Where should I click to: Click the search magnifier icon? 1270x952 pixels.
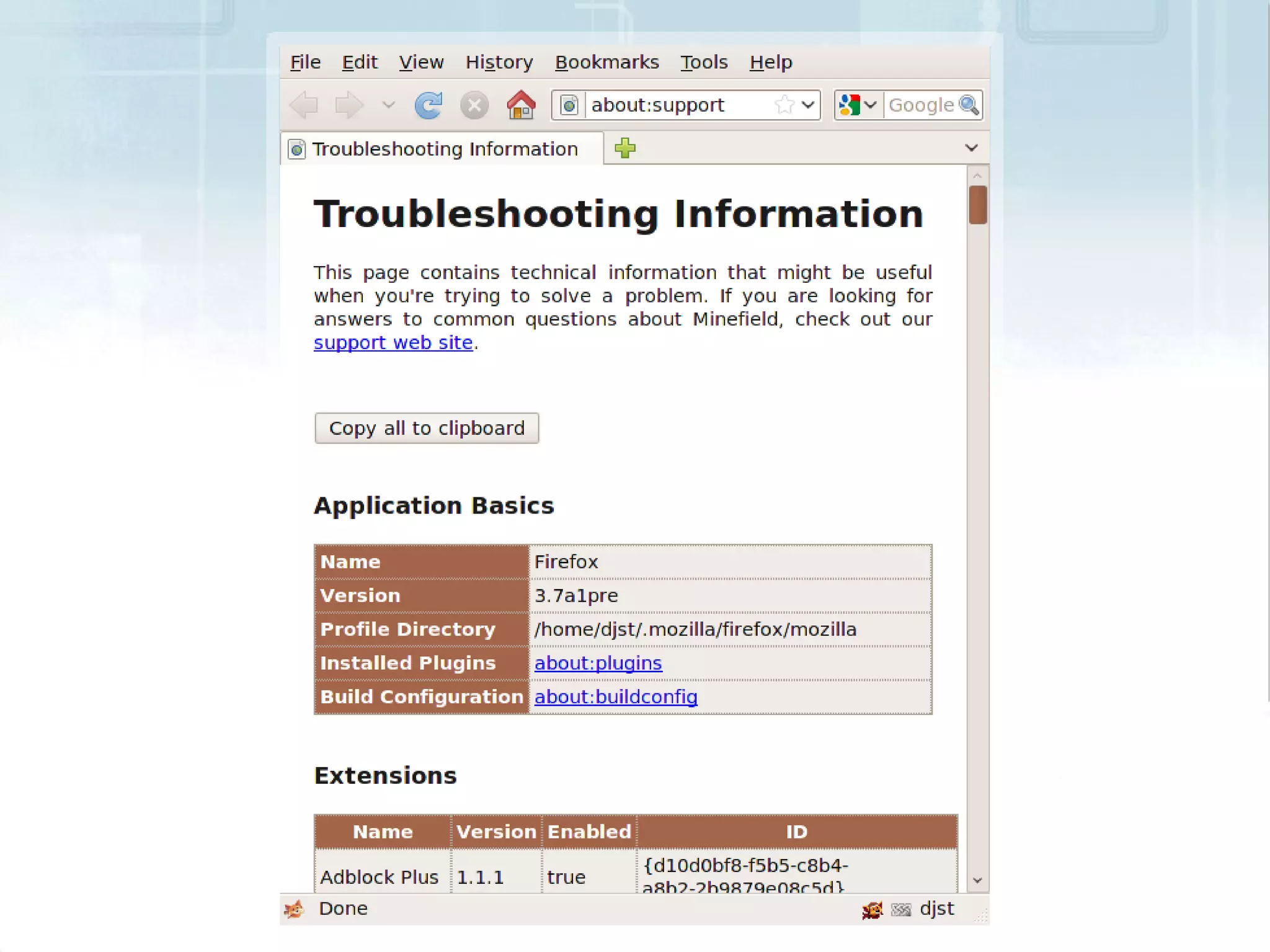click(x=969, y=105)
